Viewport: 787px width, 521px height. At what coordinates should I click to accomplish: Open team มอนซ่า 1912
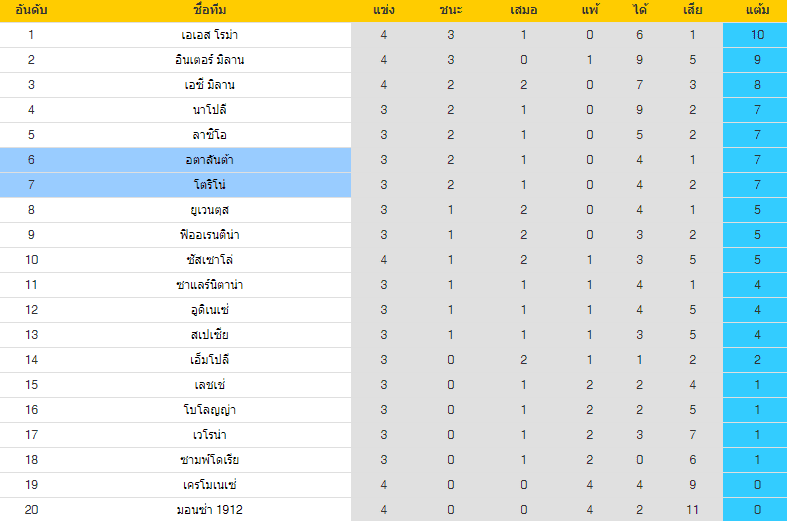210,510
